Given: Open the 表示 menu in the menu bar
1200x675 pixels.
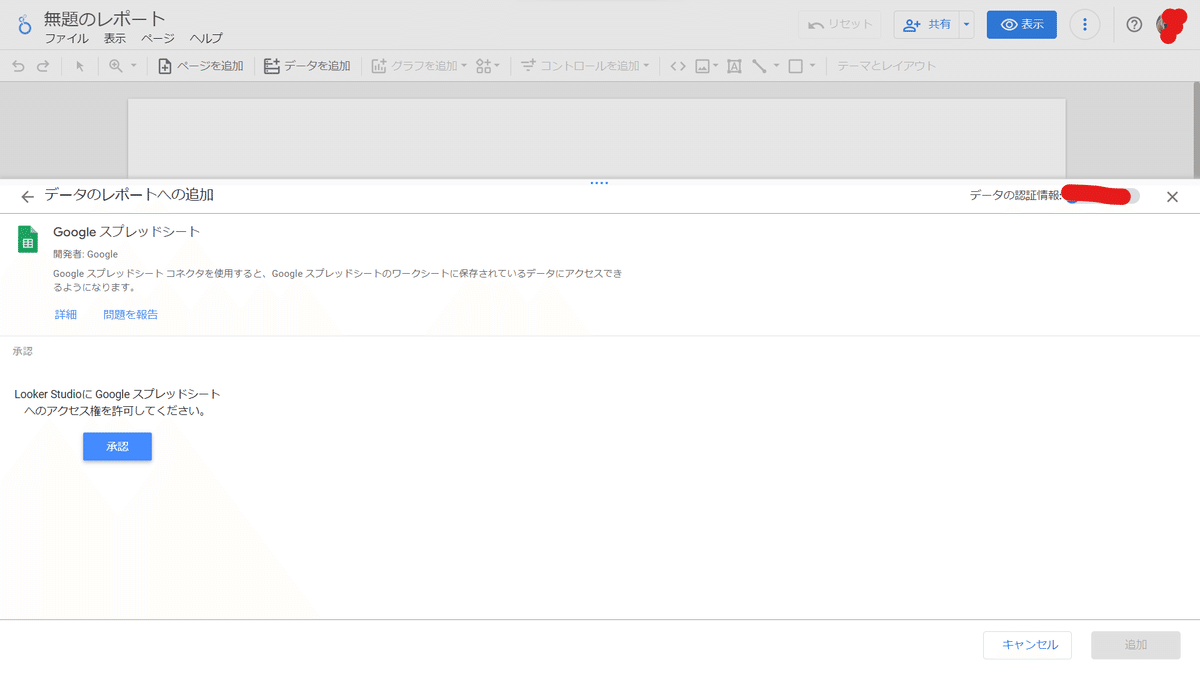Looking at the screenshot, I should point(115,39).
